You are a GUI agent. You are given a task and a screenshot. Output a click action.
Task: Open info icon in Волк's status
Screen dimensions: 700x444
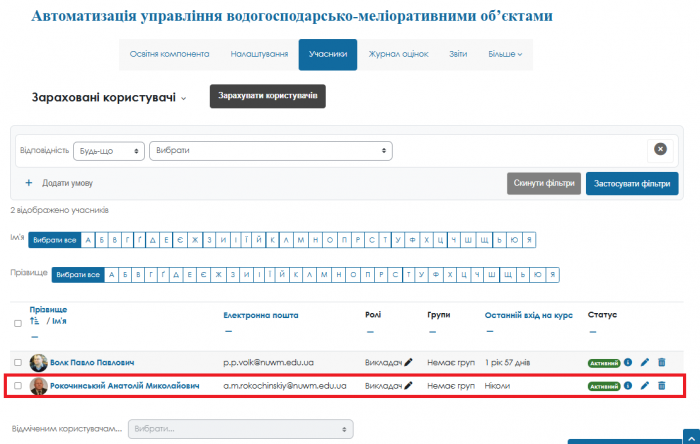click(628, 361)
